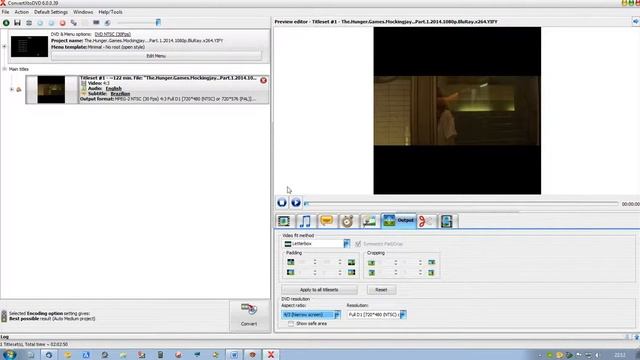This screenshot has height=360, width=640.
Task: Click the preview timeline seek bar
Action: coord(461,203)
